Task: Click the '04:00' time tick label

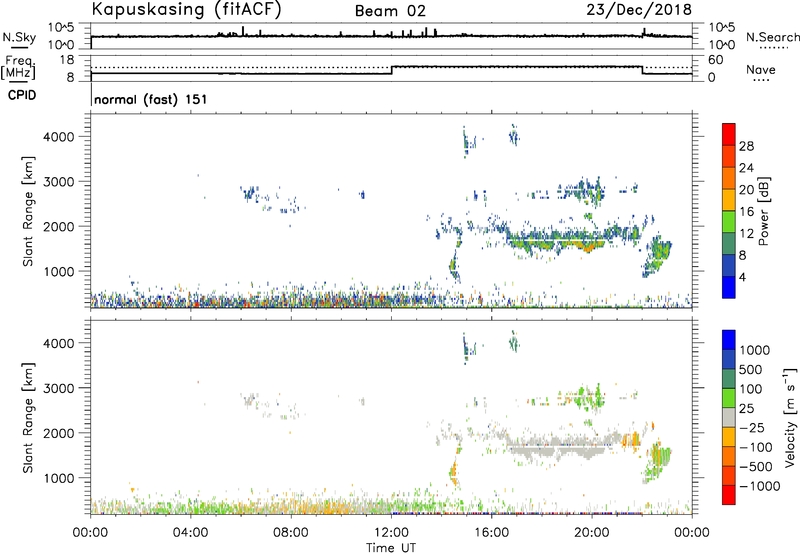Action: (190, 533)
